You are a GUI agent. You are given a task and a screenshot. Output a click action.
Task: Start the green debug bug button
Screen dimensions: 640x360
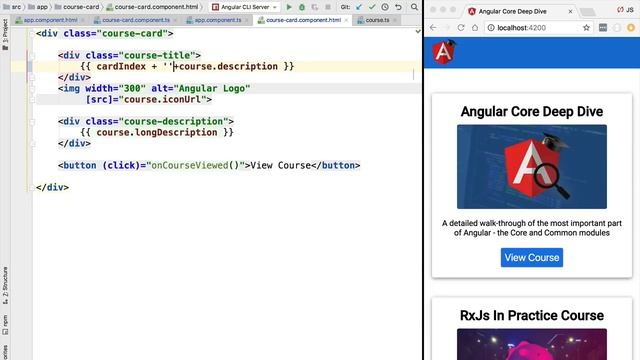302,7
